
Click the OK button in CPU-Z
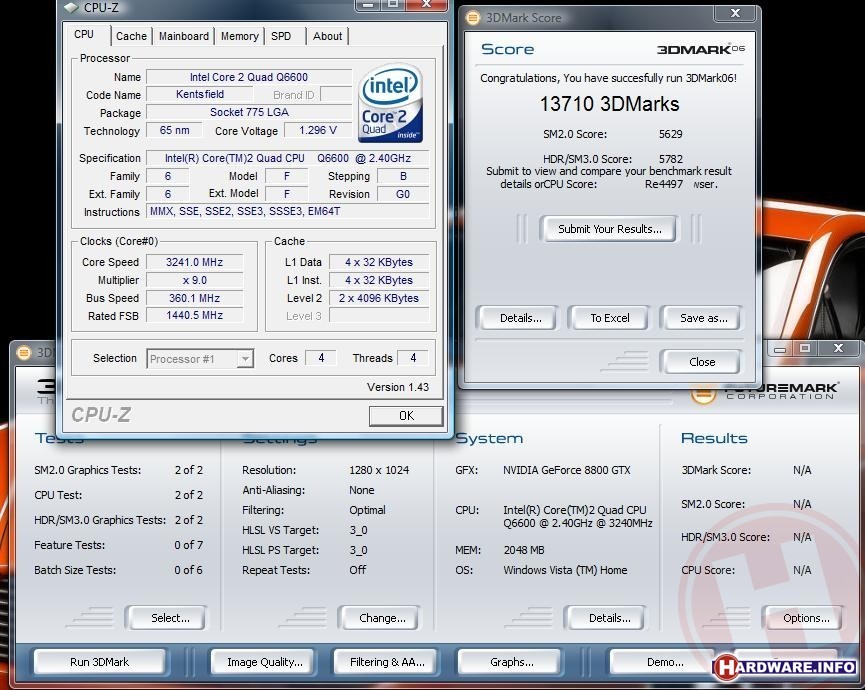406,416
